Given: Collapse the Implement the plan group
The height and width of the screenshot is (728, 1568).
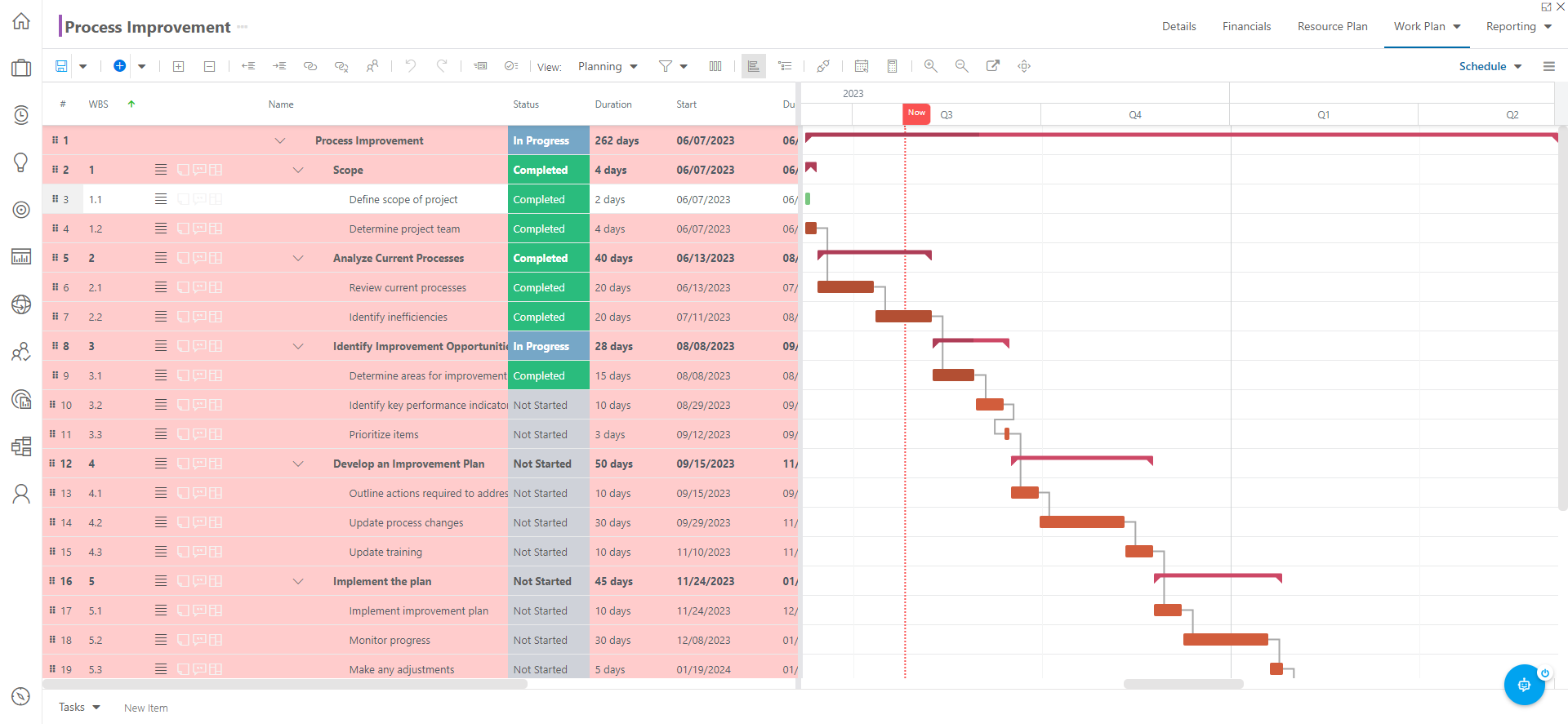Looking at the screenshot, I should (x=298, y=581).
